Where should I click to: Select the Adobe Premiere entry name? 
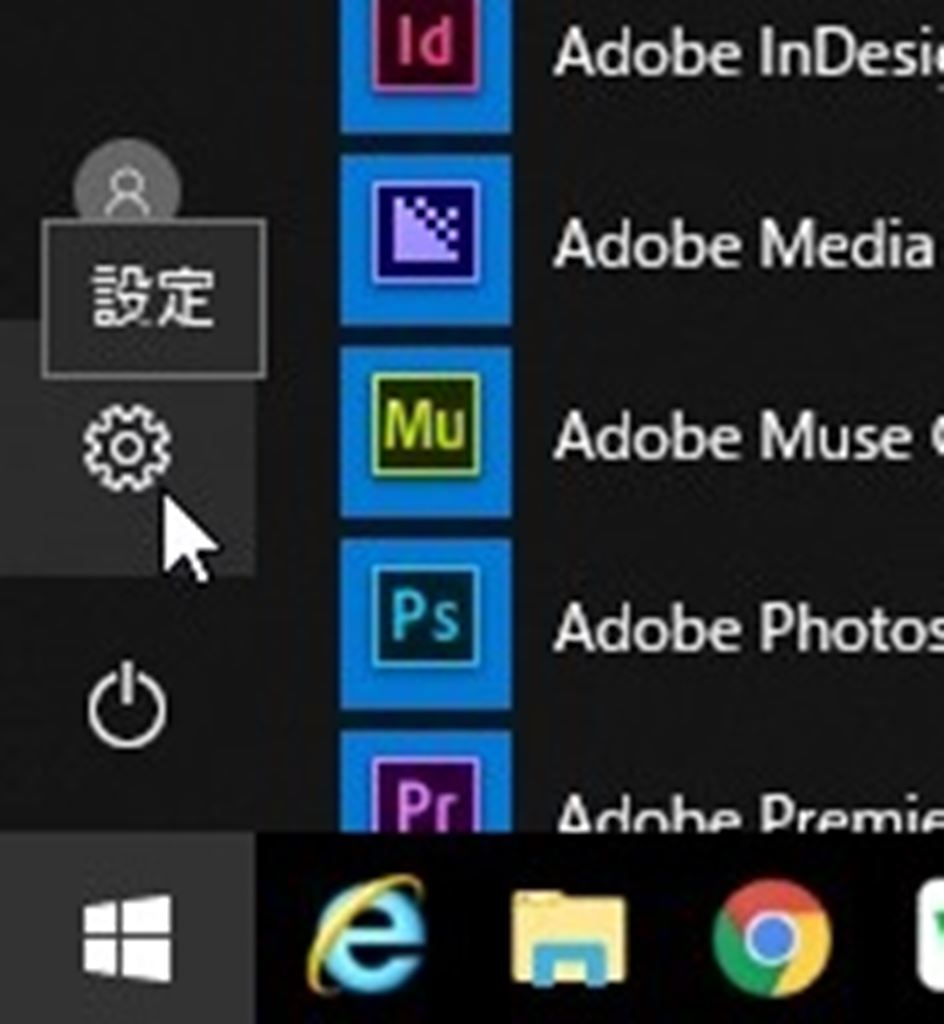[x=747, y=812]
